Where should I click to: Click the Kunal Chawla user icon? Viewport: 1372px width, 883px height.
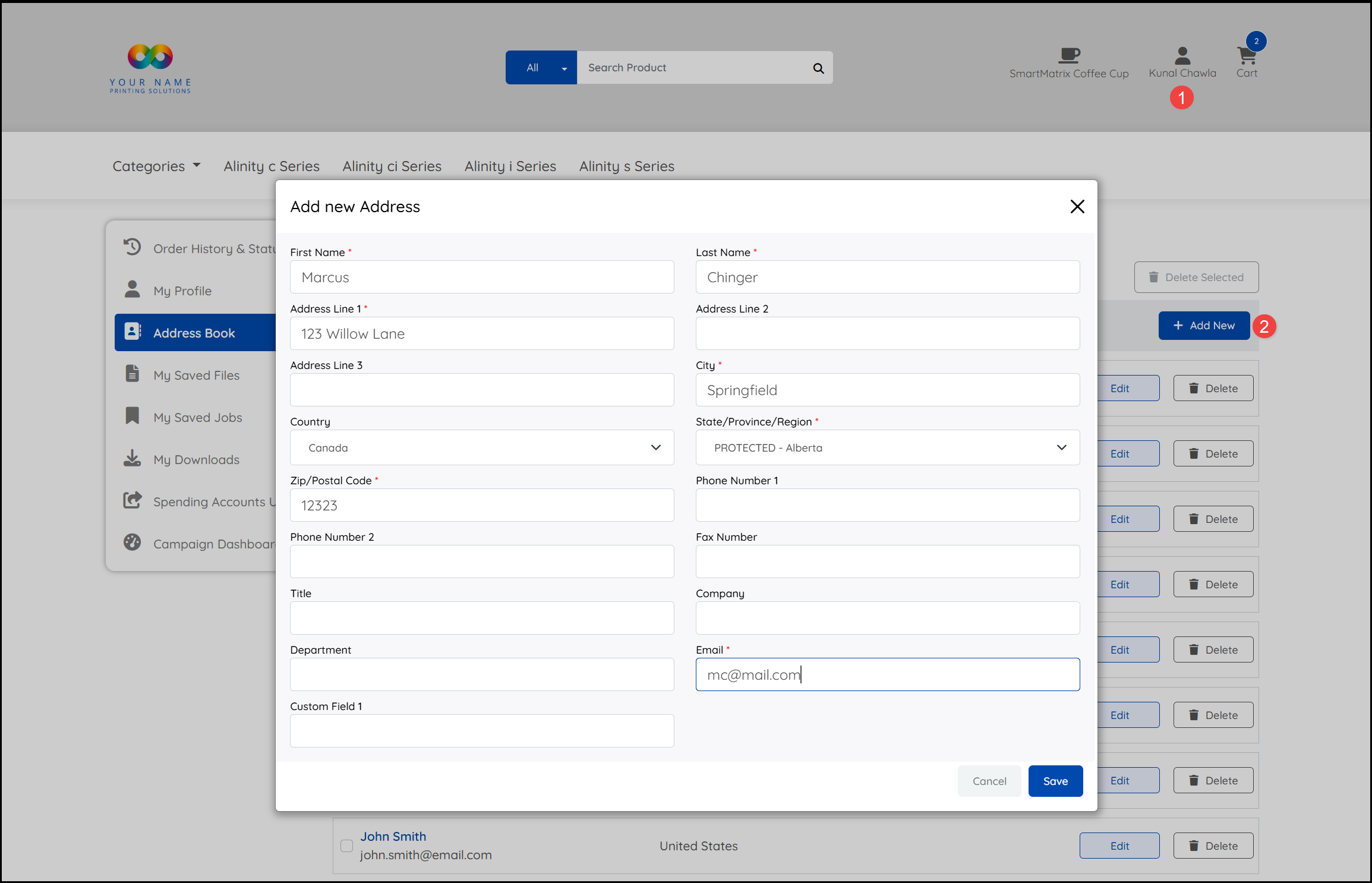1182,56
